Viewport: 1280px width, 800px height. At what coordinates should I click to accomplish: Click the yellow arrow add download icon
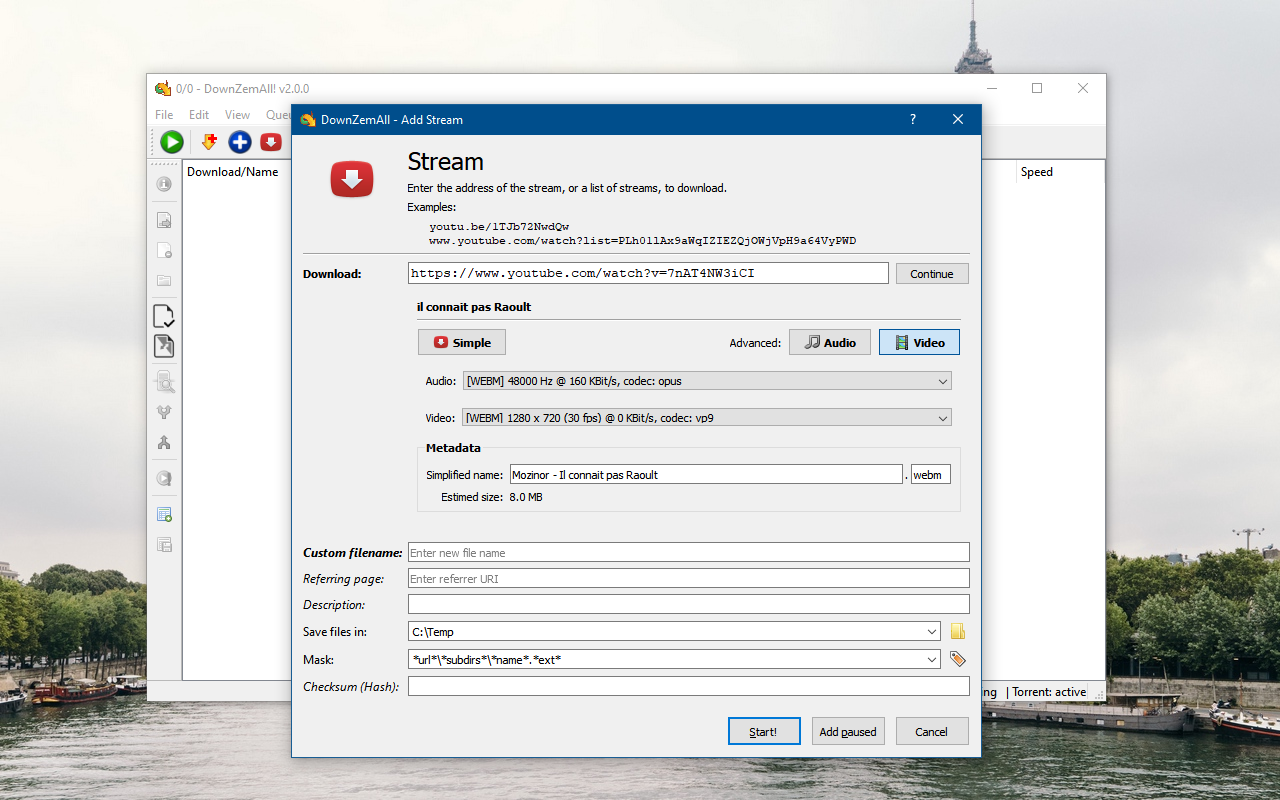(209, 142)
